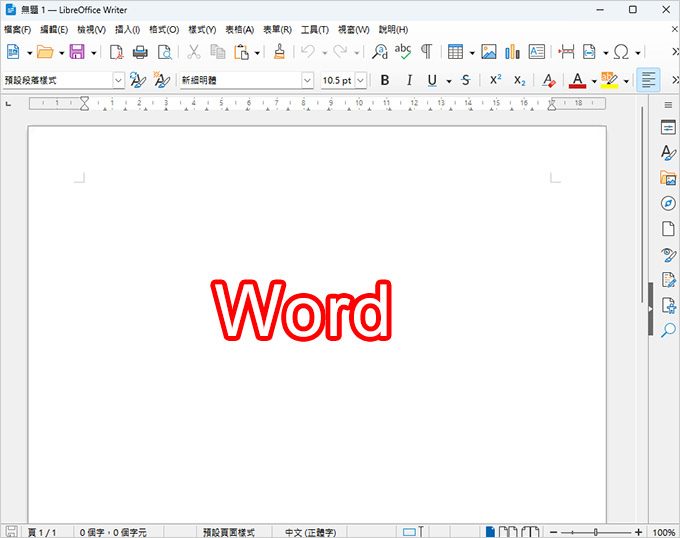Open the 檢視(V) menu
The height and width of the screenshot is (538, 680).
(x=92, y=29)
